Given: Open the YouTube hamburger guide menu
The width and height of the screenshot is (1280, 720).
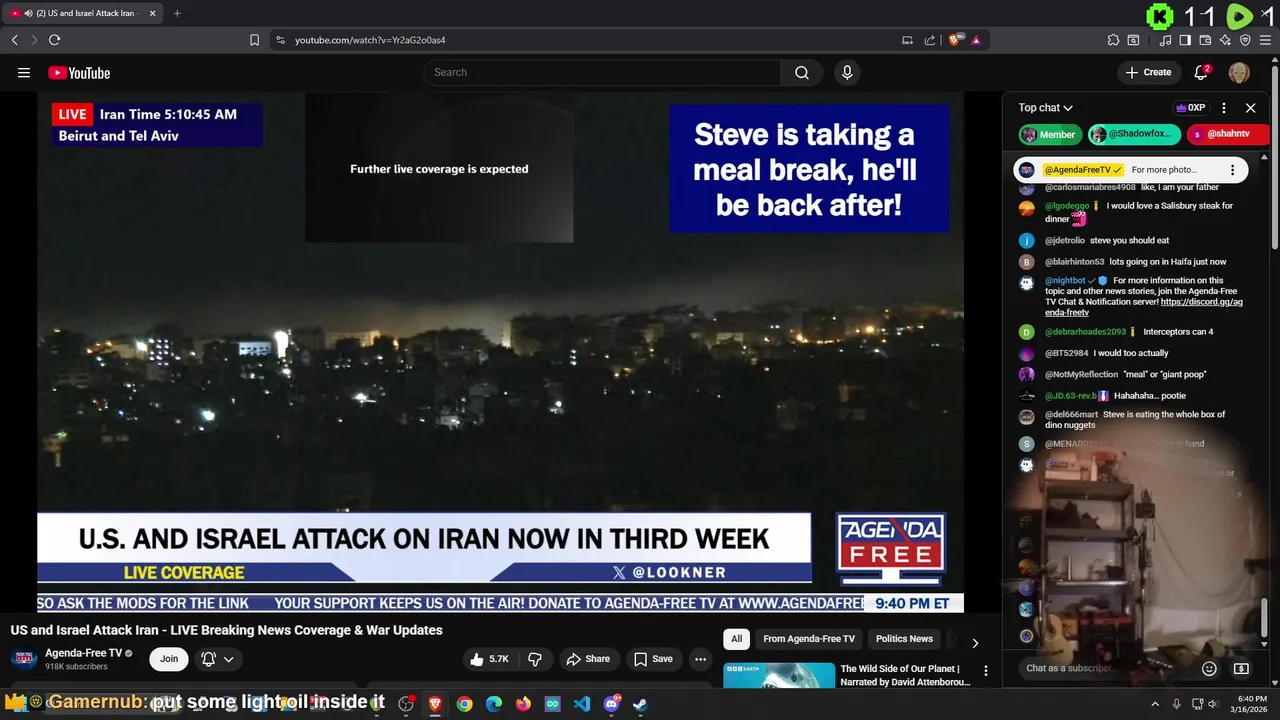Looking at the screenshot, I should [24, 72].
